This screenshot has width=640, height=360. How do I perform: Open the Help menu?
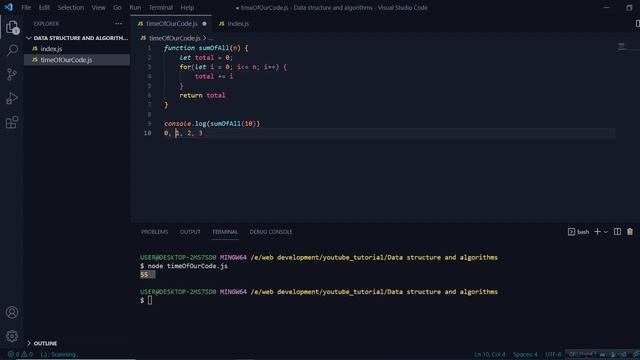pyautogui.click(x=187, y=7)
